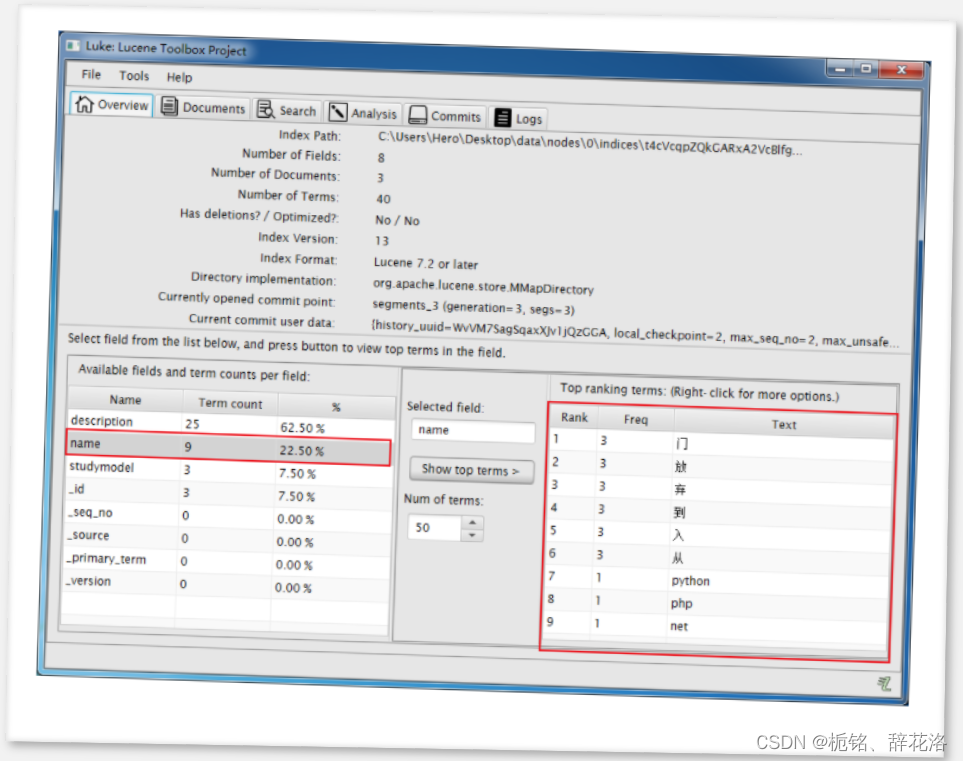Open the File menu
Viewport: 963px width, 761px height.
[91, 74]
